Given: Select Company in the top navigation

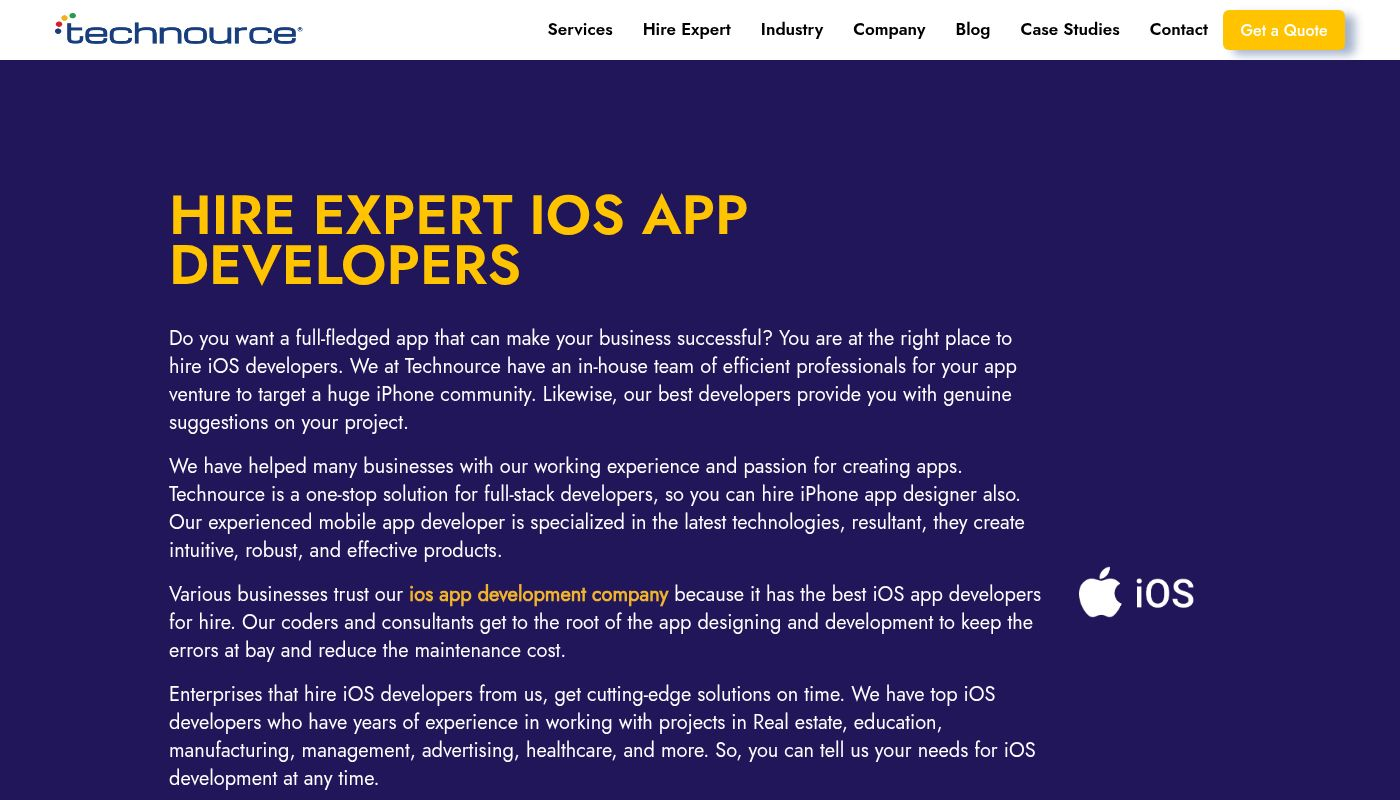Looking at the screenshot, I should [x=889, y=30].
